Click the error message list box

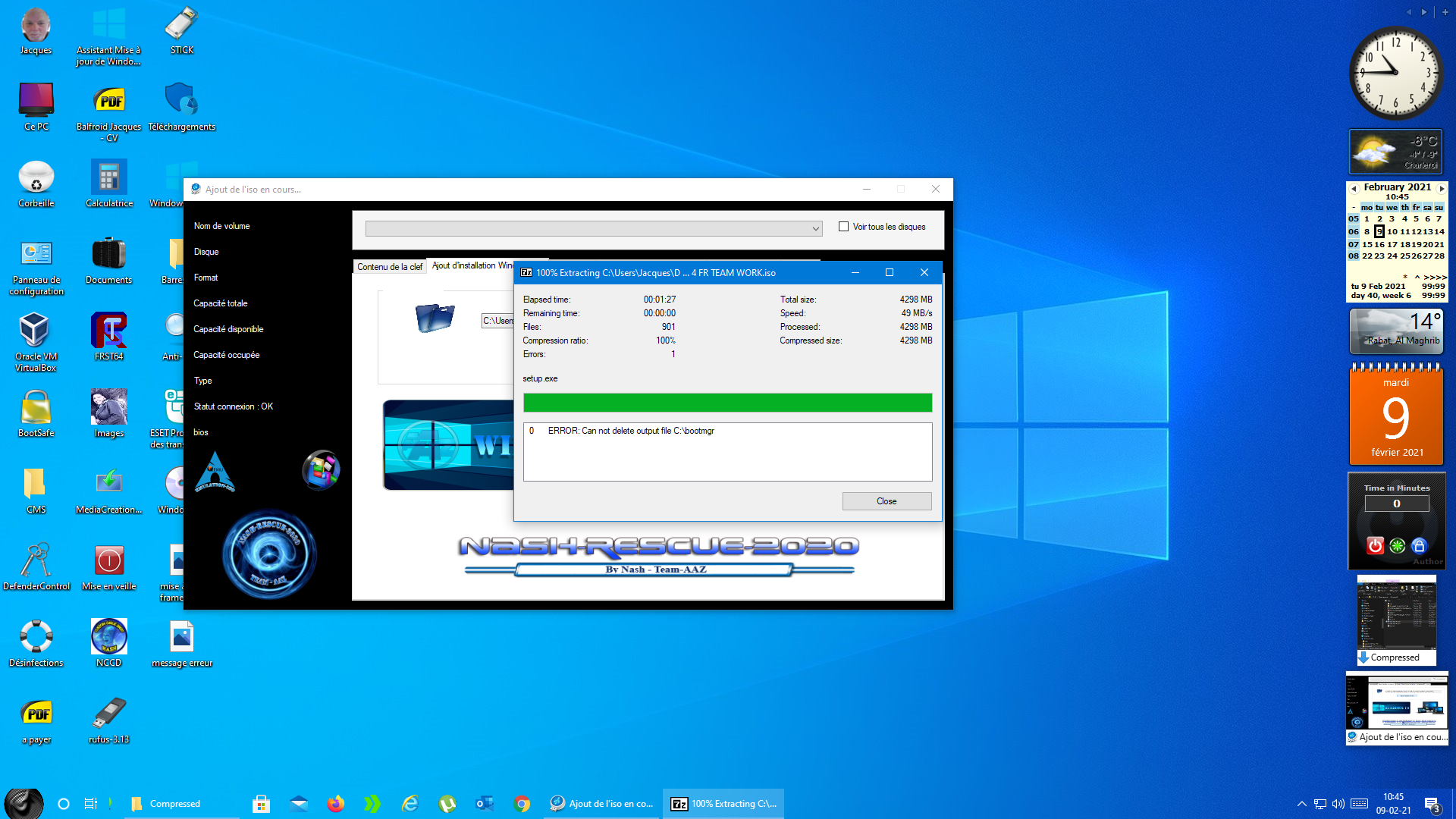pos(727,452)
